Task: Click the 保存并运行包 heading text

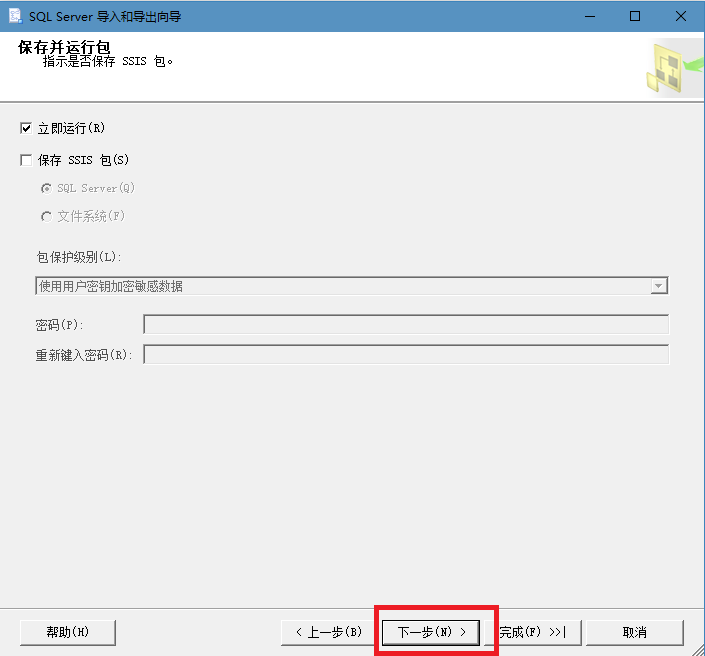Action: [x=64, y=47]
